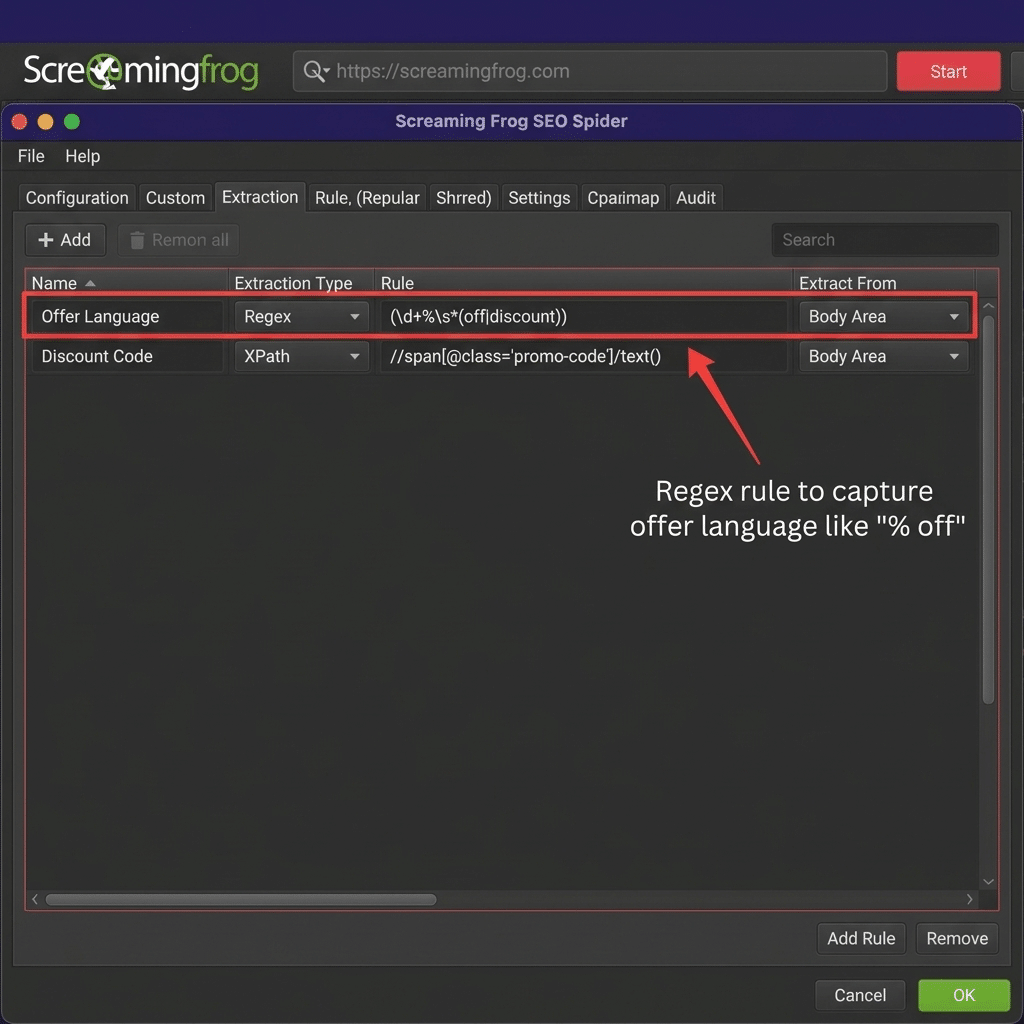The height and width of the screenshot is (1024, 1024).
Task: Click the Name column header
Action: (x=127, y=283)
